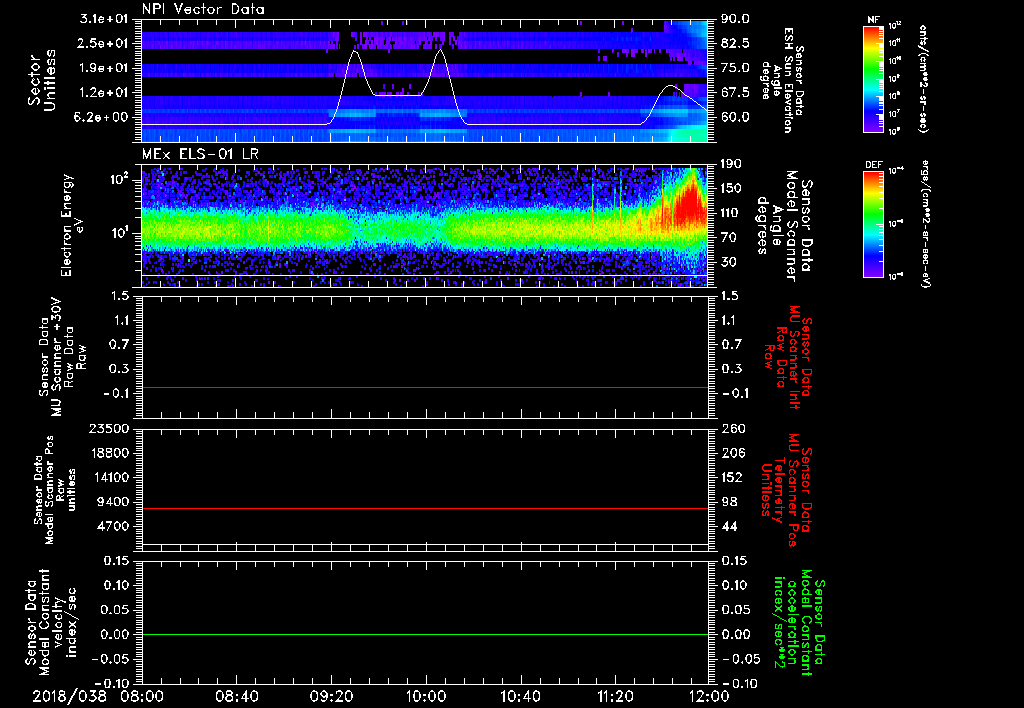Select the 09:20 time tick label

(332, 695)
